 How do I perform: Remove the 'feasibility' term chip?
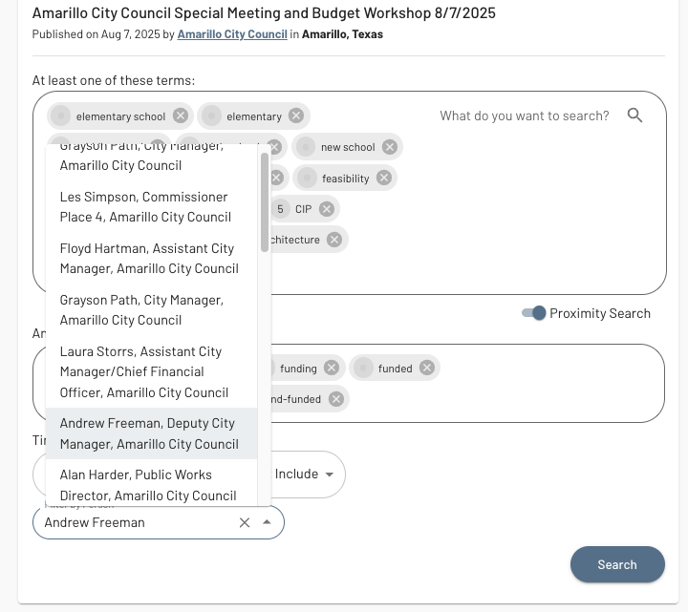(x=384, y=178)
